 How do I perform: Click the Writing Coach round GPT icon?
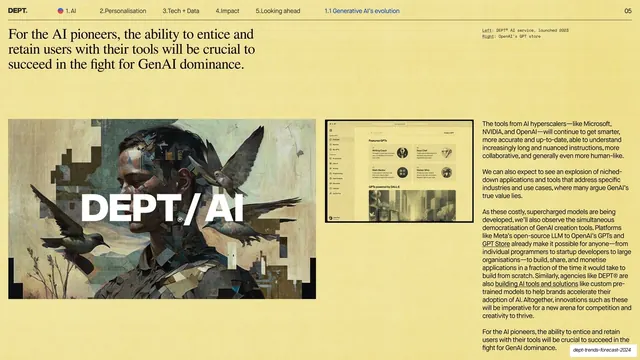click(402, 153)
